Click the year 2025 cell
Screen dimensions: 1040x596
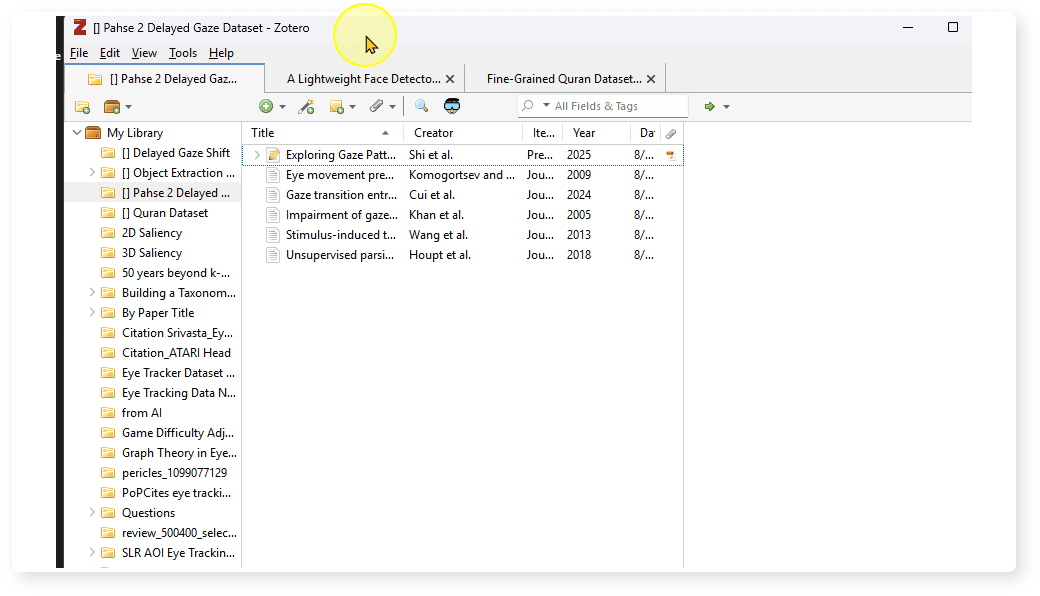[579, 155]
